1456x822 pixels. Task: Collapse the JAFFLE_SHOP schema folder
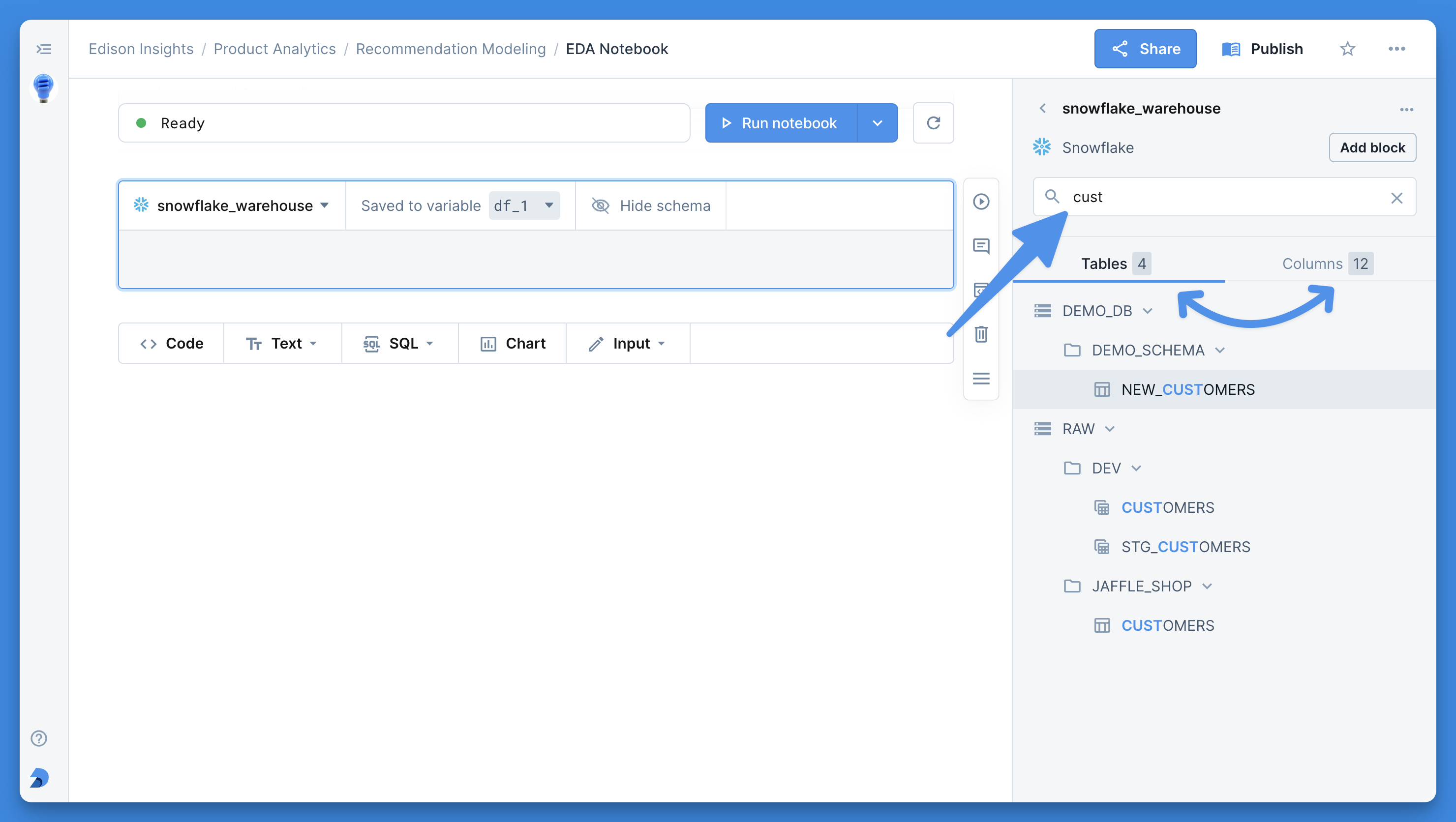coord(1207,587)
